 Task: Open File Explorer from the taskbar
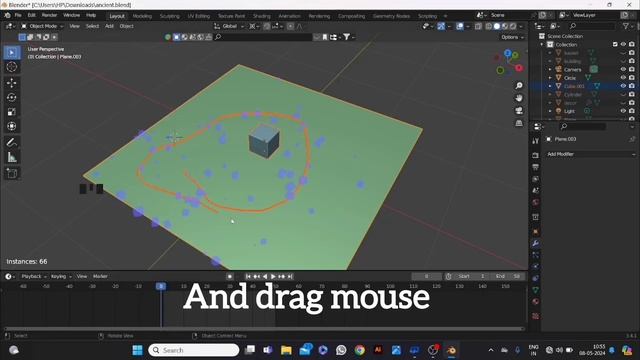pyautogui.click(x=286, y=350)
